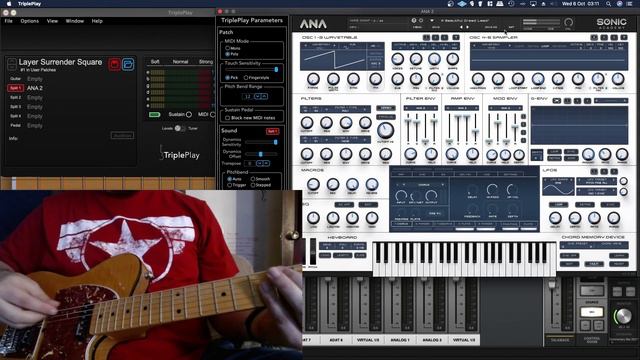Screen dimensions: 640x360
Task: Click the first icon button beside G-ENV label
Action: (x=557, y=100)
